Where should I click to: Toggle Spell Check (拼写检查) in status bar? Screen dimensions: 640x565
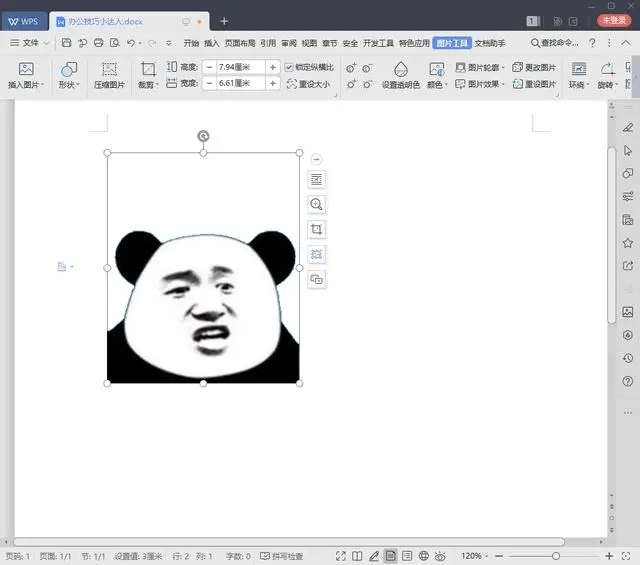(282, 556)
